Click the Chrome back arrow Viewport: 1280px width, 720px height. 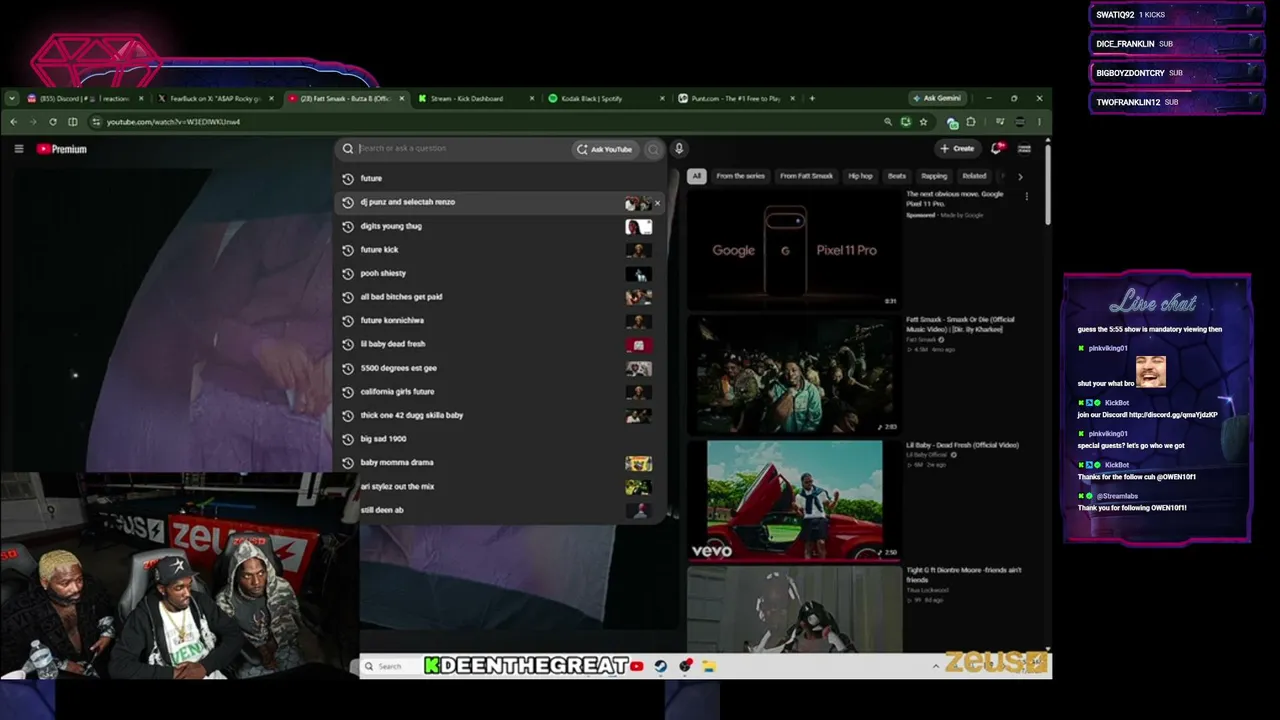[x=14, y=122]
